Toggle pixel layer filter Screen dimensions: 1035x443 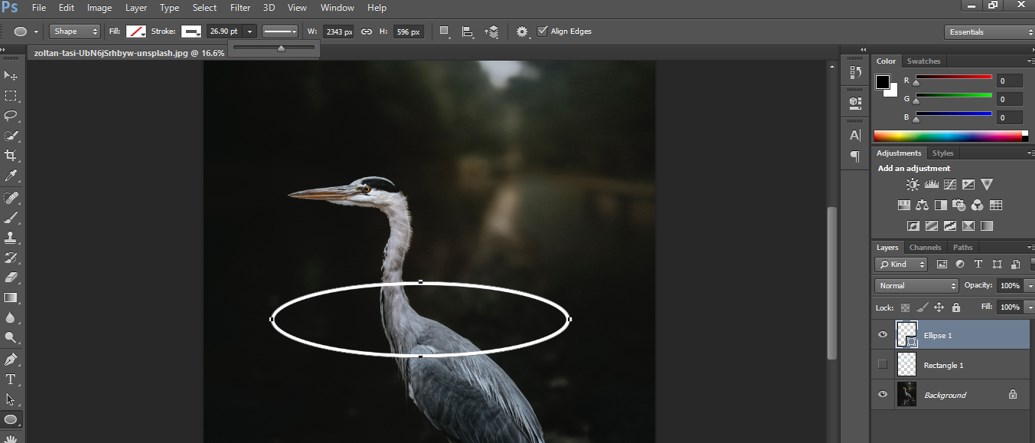(x=942, y=264)
